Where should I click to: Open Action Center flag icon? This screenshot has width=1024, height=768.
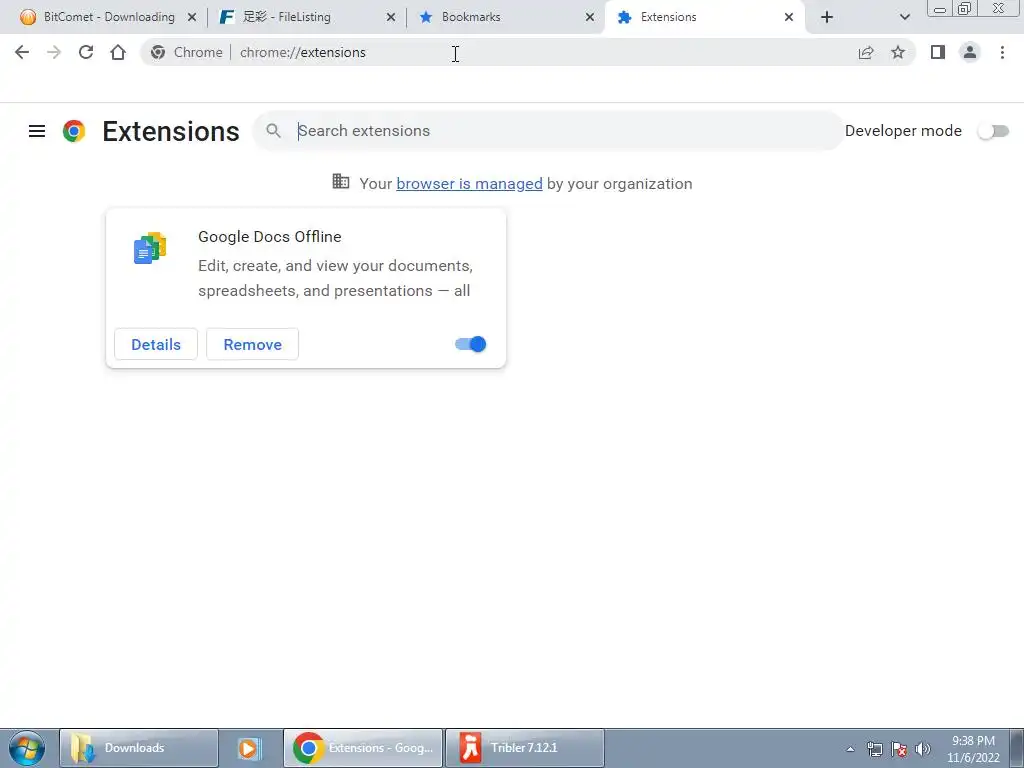click(899, 749)
